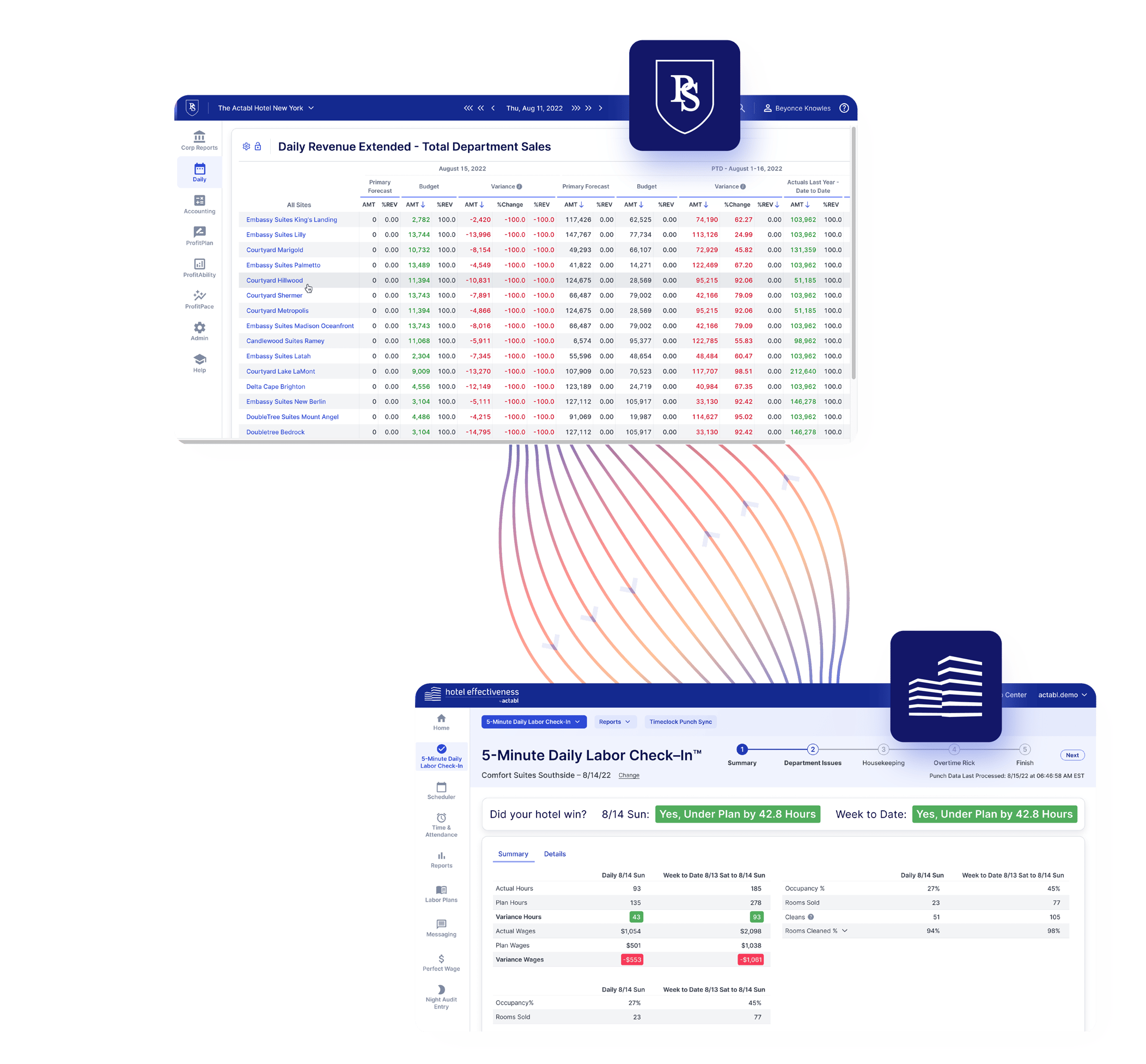The image size is (1146, 1064).
Task: Sort by August 15 Variance AMT column
Action: tap(474, 204)
